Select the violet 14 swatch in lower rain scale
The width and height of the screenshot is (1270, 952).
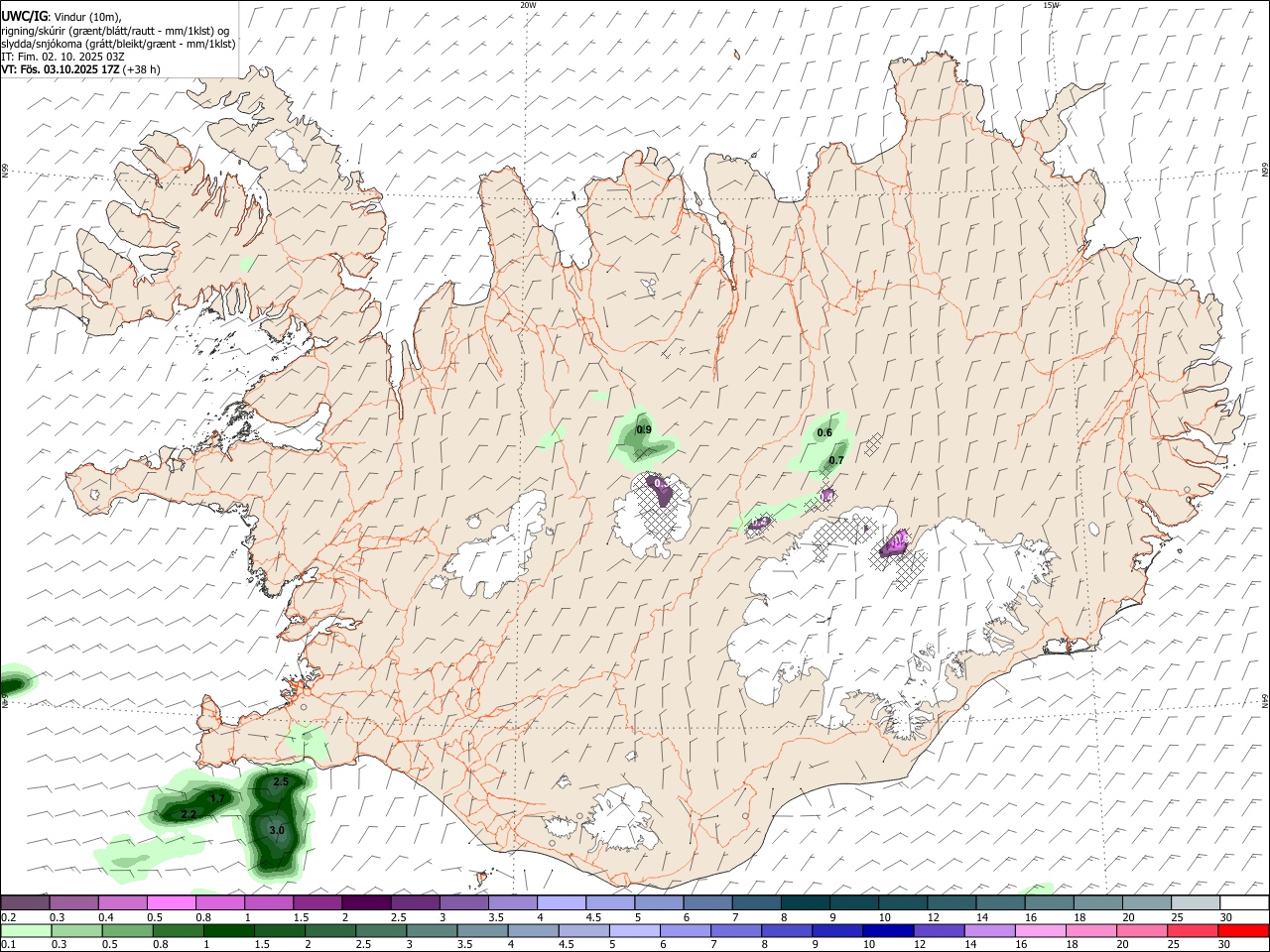(989, 930)
